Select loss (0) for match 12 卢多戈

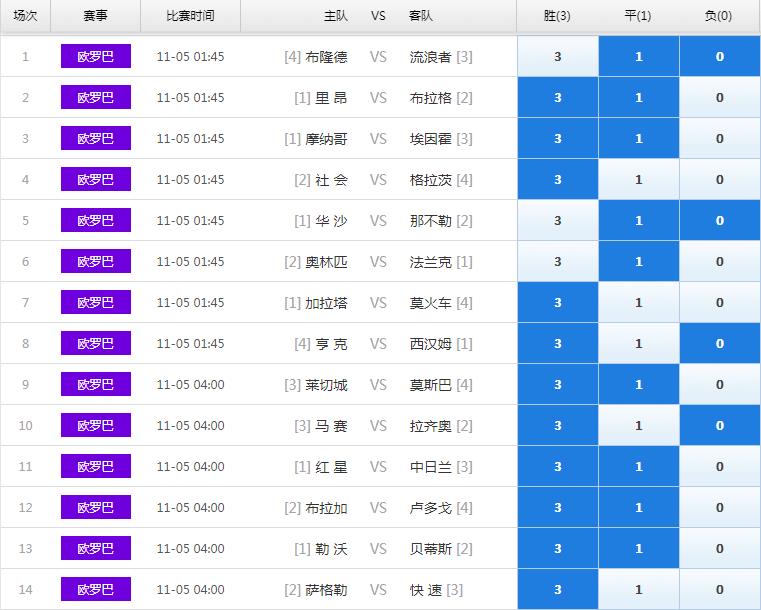(x=720, y=508)
